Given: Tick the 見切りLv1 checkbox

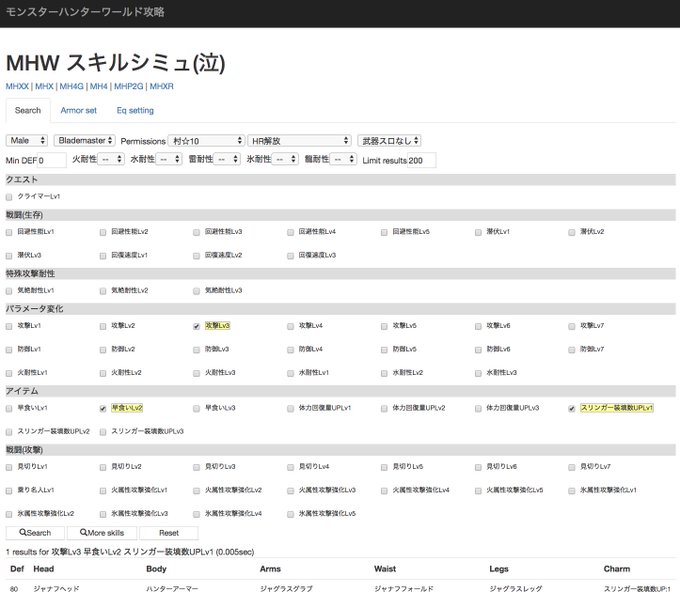Looking at the screenshot, I should point(9,467).
